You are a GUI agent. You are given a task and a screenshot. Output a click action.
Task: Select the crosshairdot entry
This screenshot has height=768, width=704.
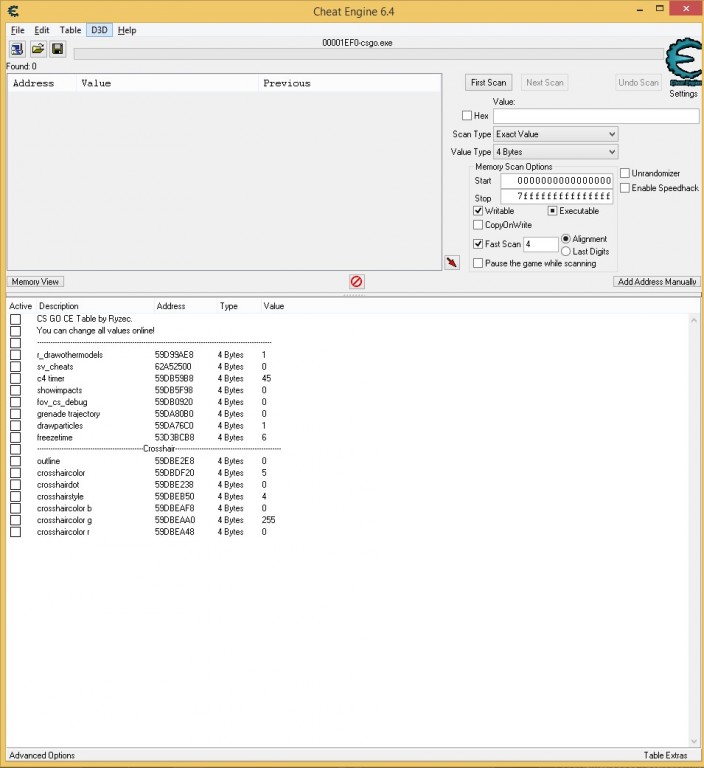coord(58,484)
